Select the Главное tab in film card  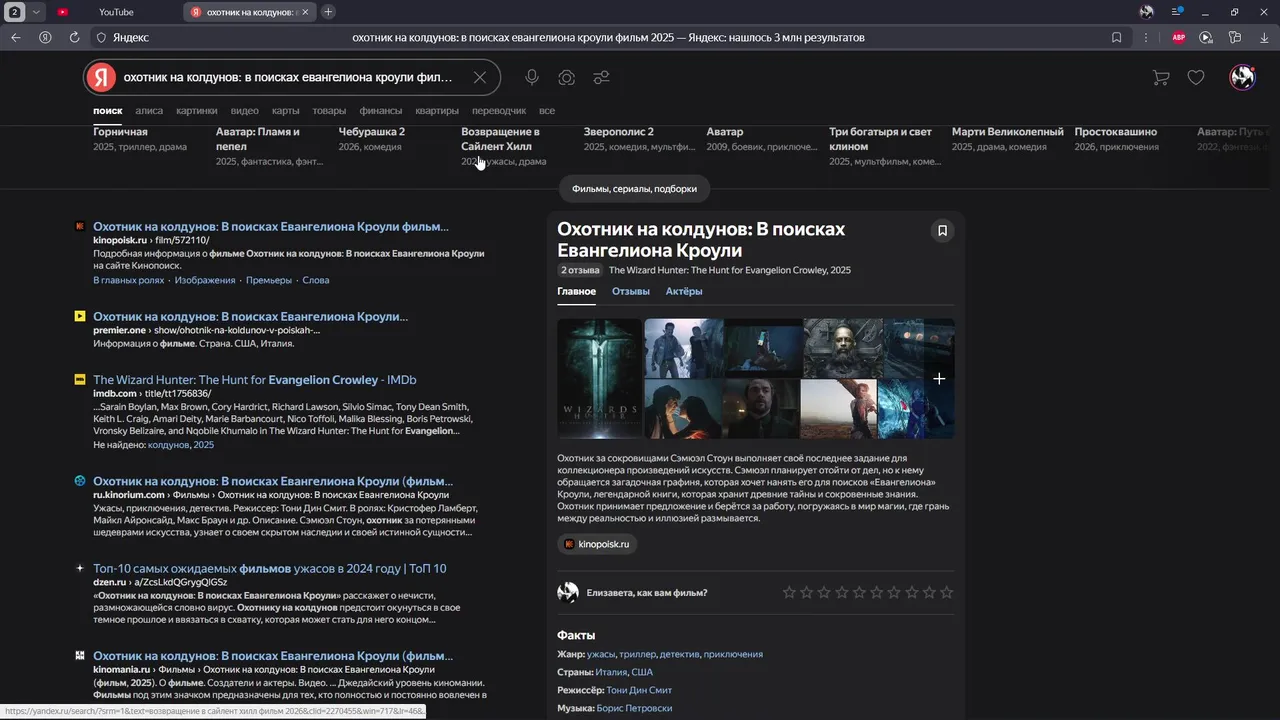[x=576, y=291]
